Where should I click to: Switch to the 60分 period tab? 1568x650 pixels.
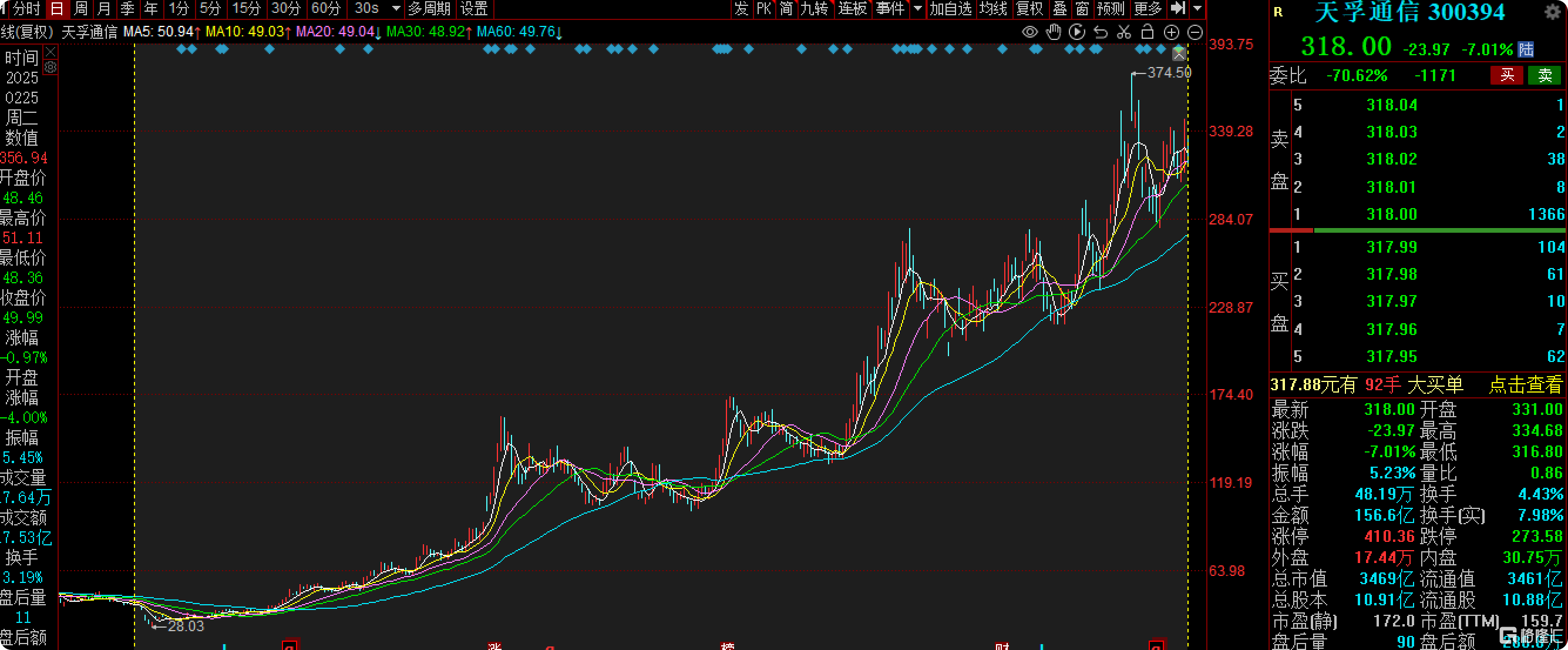(x=327, y=9)
